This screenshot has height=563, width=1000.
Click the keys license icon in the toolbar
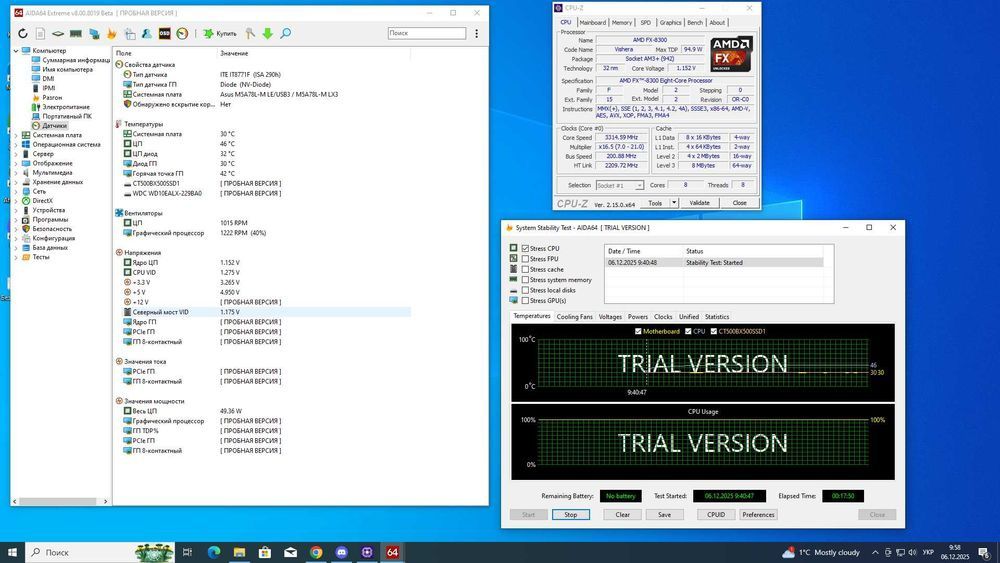pos(250,34)
